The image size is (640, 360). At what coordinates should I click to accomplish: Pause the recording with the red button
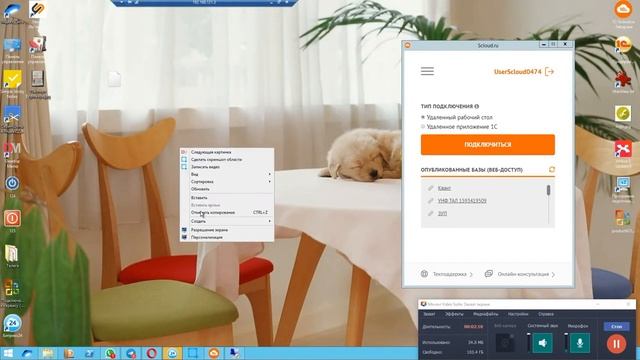pos(616,344)
